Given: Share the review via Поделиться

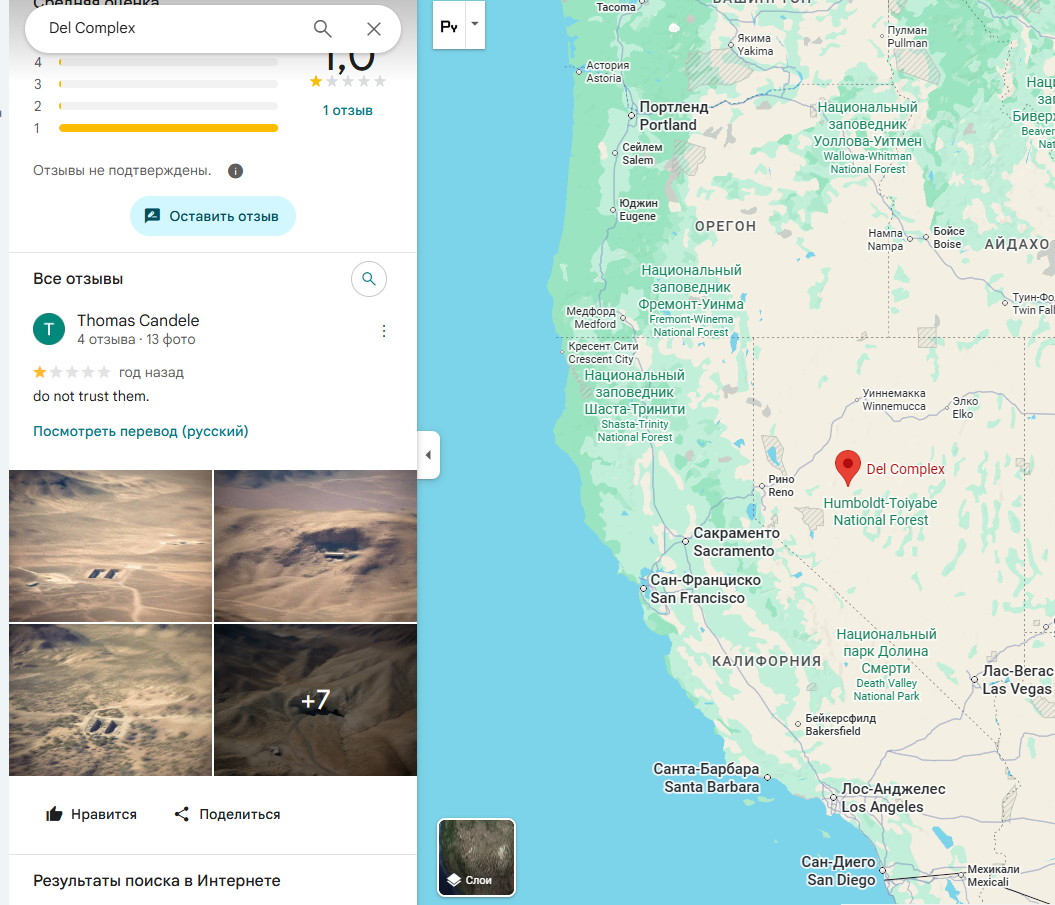Looking at the screenshot, I should tap(227, 814).
